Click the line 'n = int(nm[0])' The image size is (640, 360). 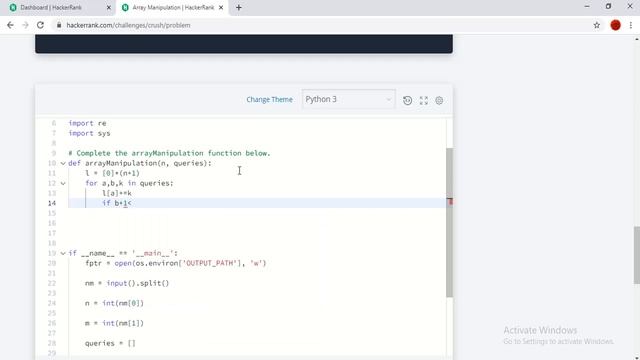(114, 303)
